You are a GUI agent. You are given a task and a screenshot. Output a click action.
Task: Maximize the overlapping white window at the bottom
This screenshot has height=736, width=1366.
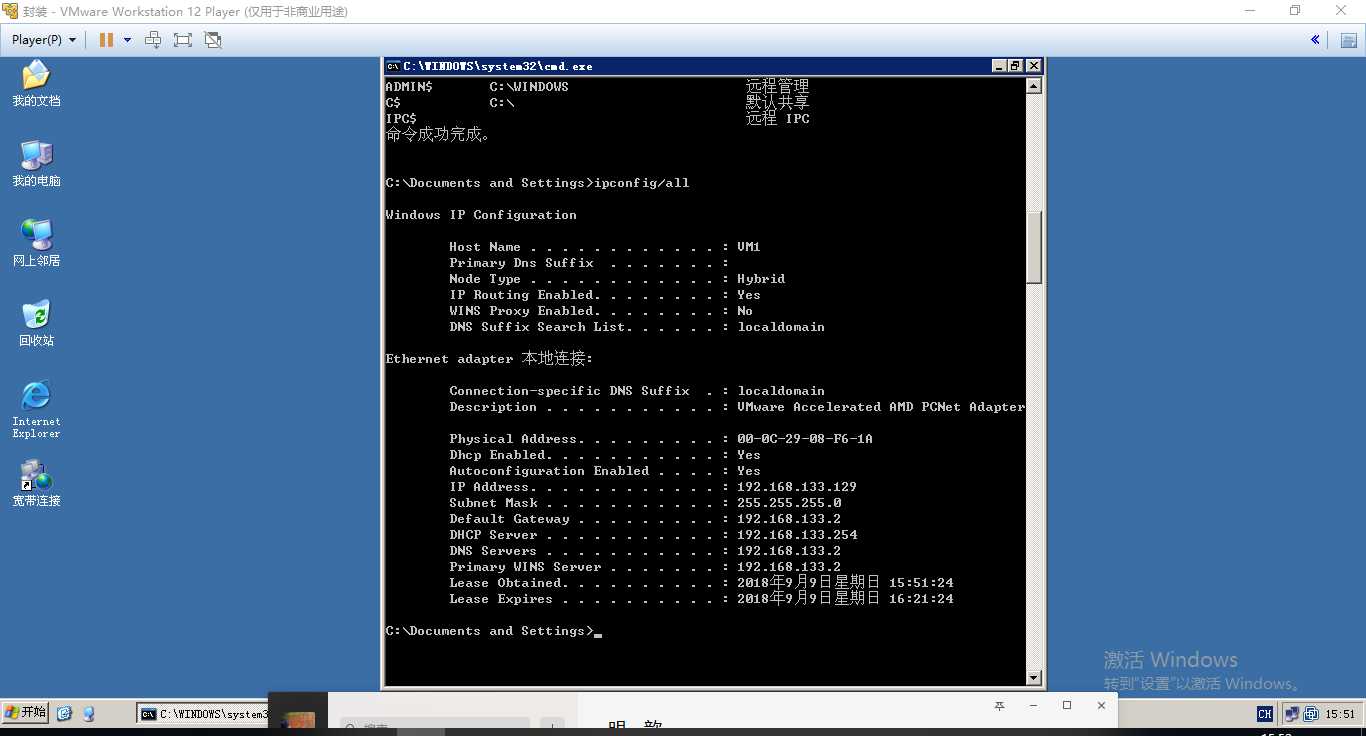[1067, 706]
